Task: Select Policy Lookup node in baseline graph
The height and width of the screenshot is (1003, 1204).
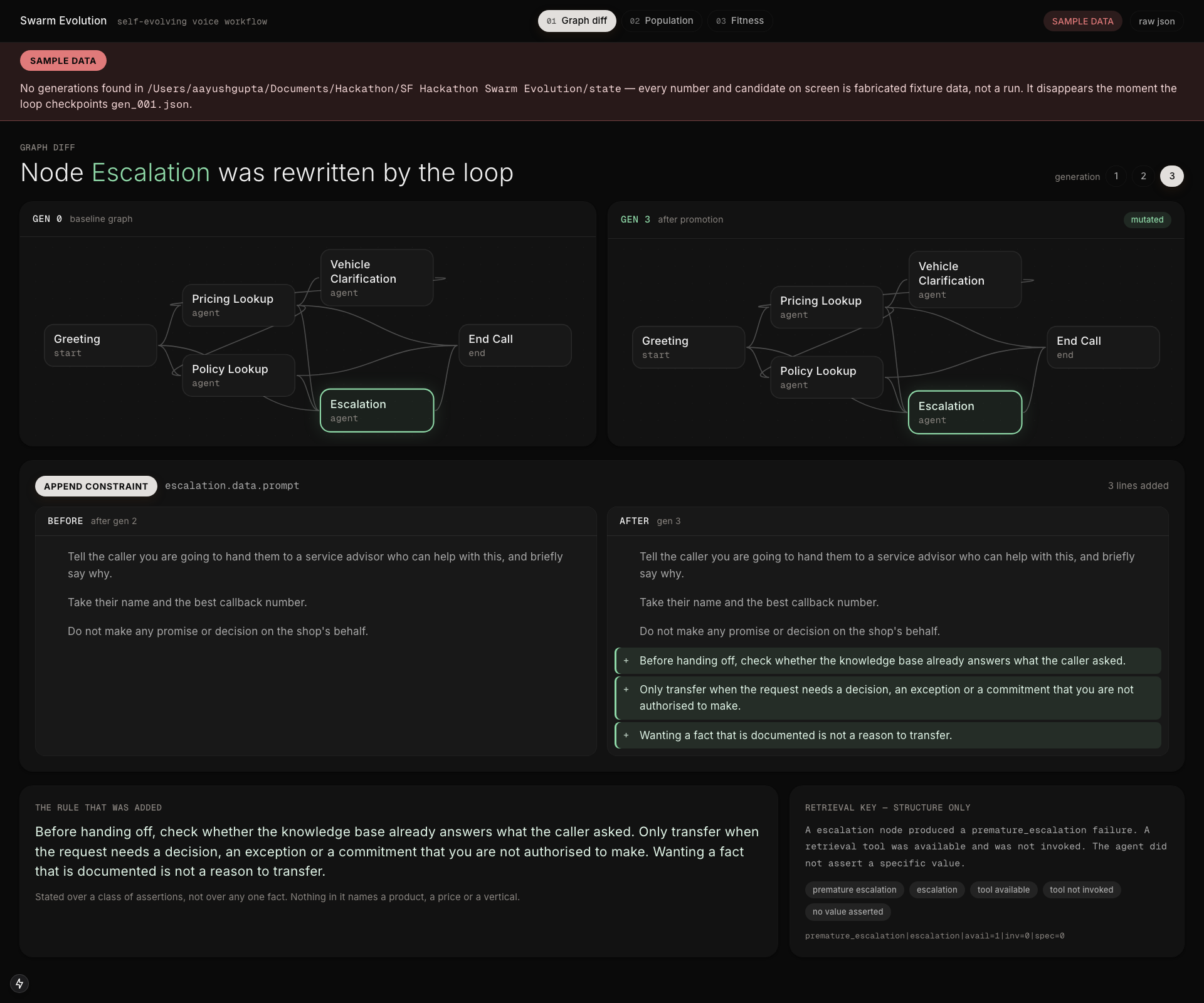Action: (x=238, y=375)
